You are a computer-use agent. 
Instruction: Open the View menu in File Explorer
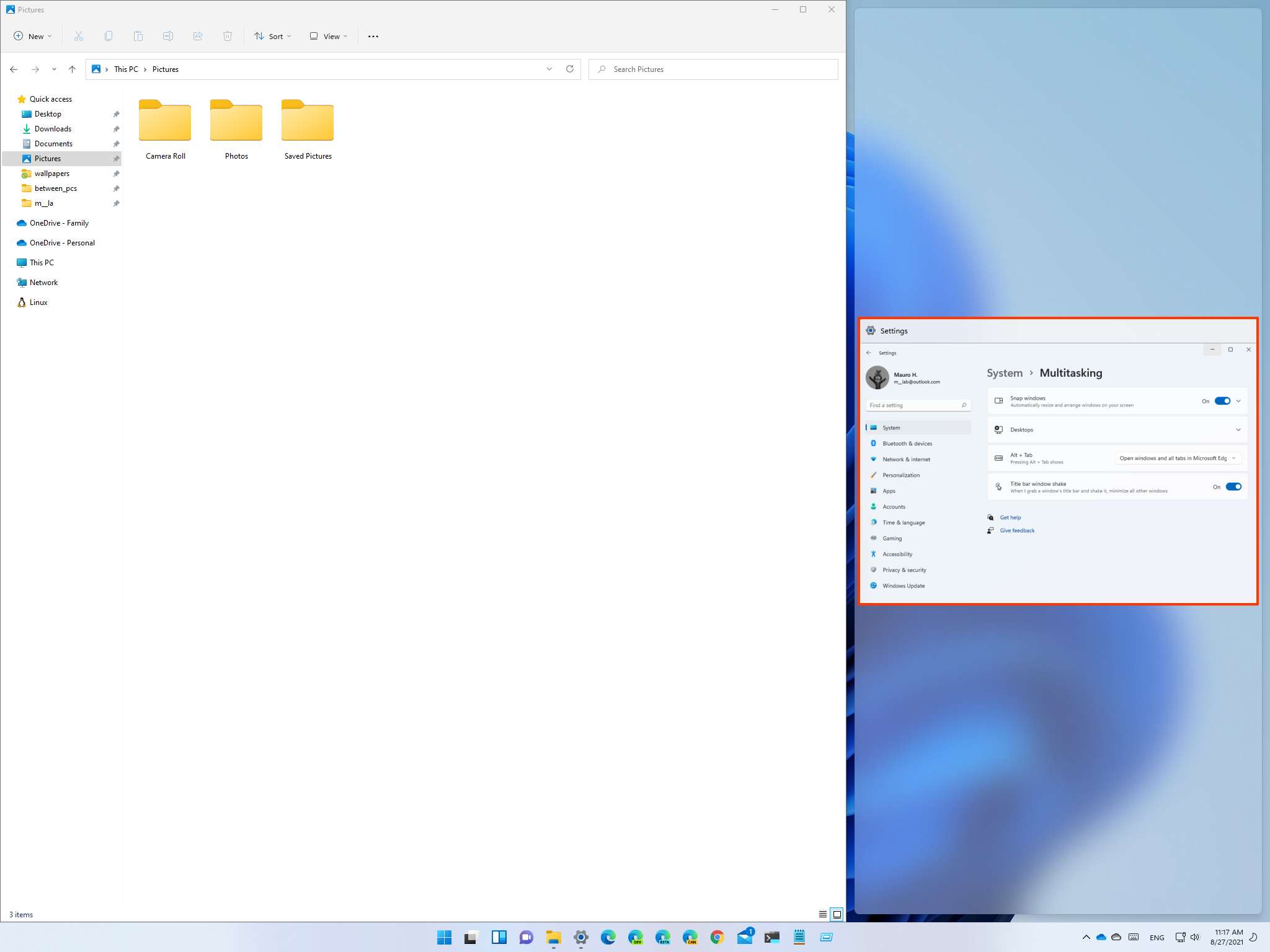point(328,36)
